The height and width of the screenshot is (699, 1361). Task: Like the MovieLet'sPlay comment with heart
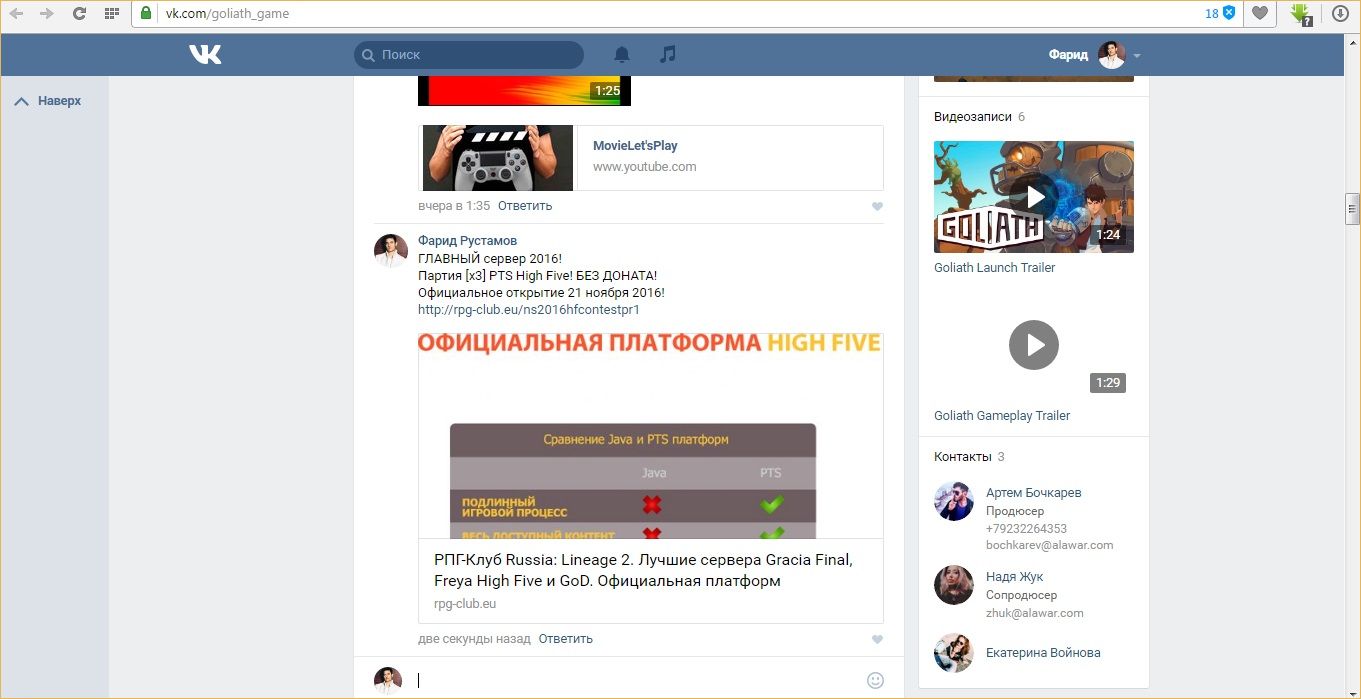(x=877, y=207)
